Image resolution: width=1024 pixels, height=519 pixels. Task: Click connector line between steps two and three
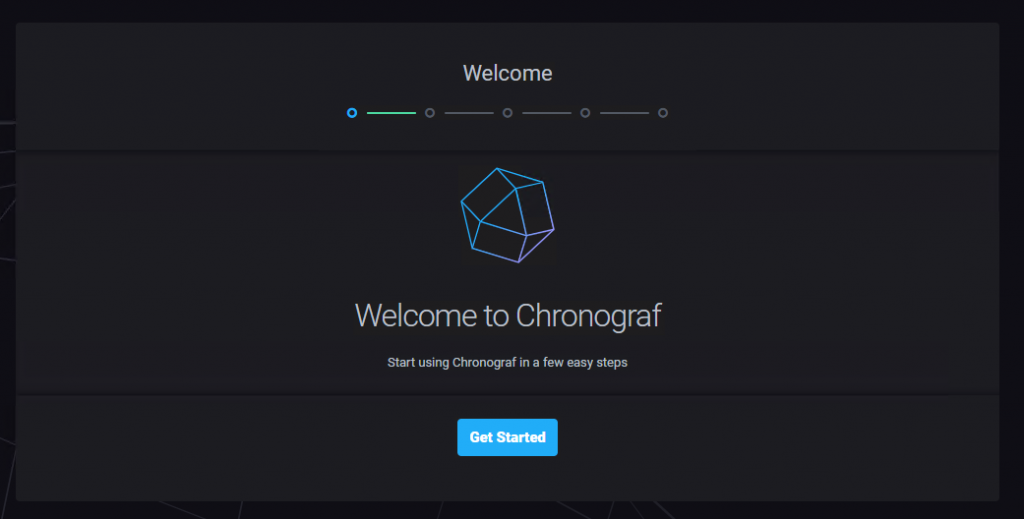(x=469, y=113)
